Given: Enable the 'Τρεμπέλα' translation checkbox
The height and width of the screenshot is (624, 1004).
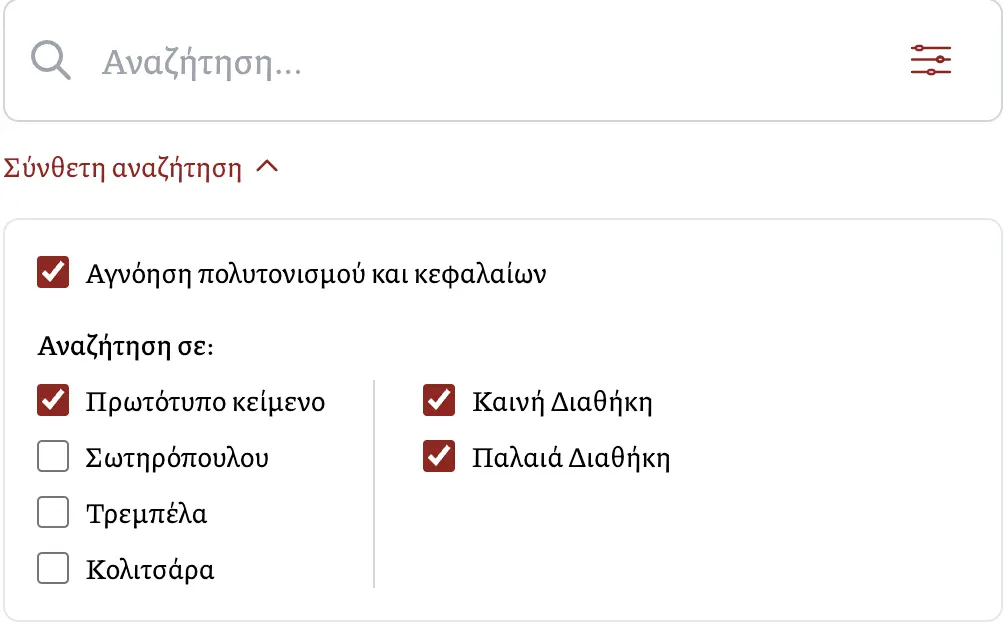Looking at the screenshot, I should 53,513.
